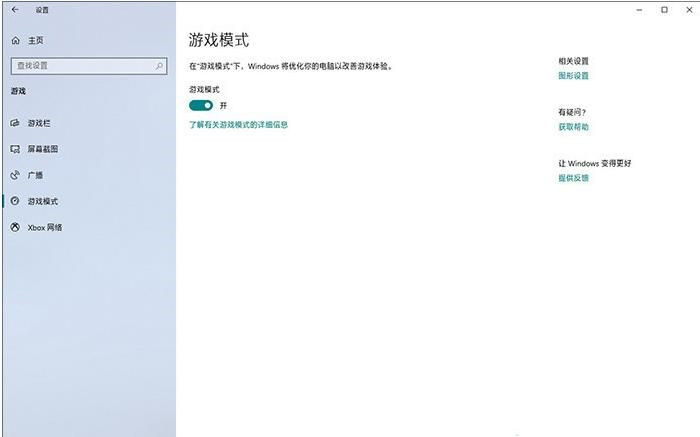This screenshot has height=437, width=700.
Task: Click the back arrow in the title bar
Action: coord(14,10)
